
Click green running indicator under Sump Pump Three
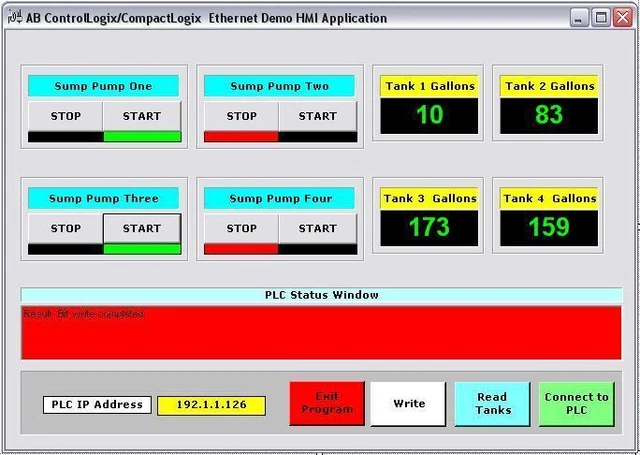(x=142, y=249)
